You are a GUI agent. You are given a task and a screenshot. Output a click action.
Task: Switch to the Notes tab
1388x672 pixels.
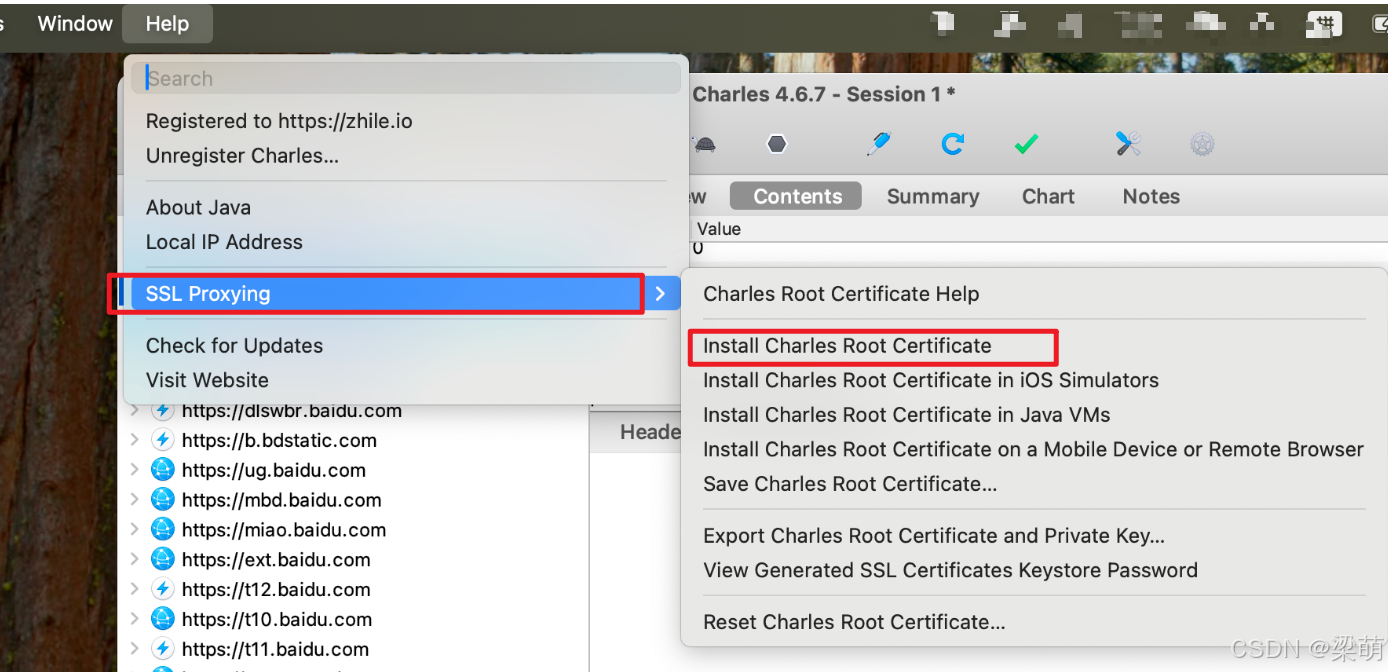(x=1151, y=196)
